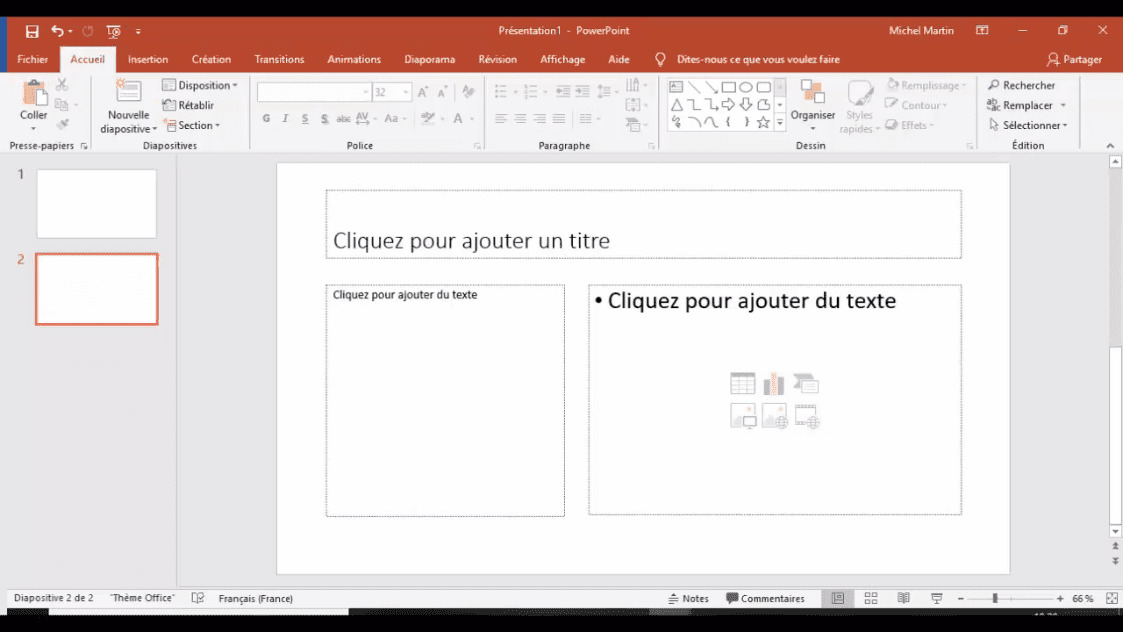
Task: Open the Notes pane from the status bar
Action: 690,598
